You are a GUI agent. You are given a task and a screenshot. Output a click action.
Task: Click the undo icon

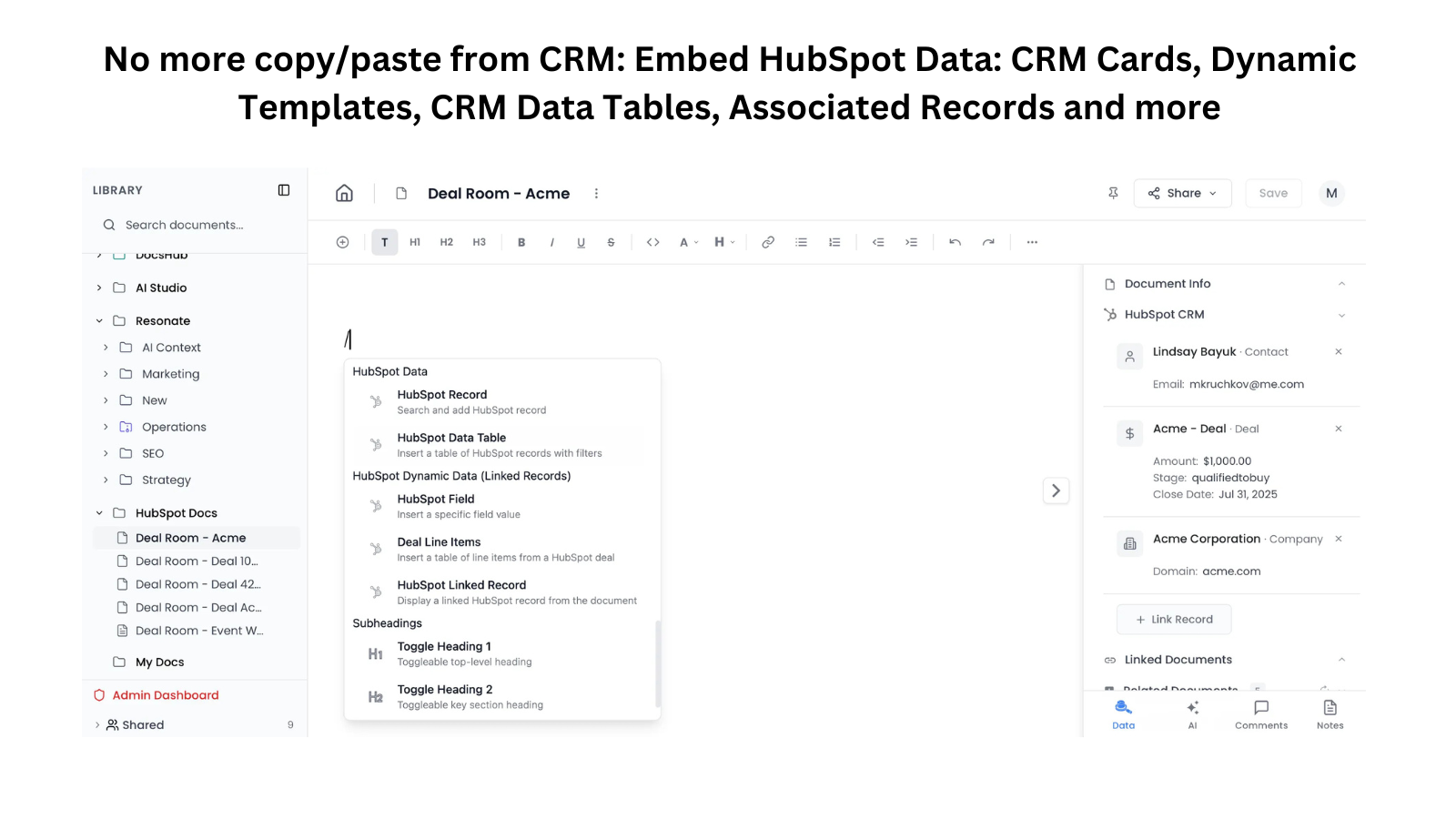[955, 241]
